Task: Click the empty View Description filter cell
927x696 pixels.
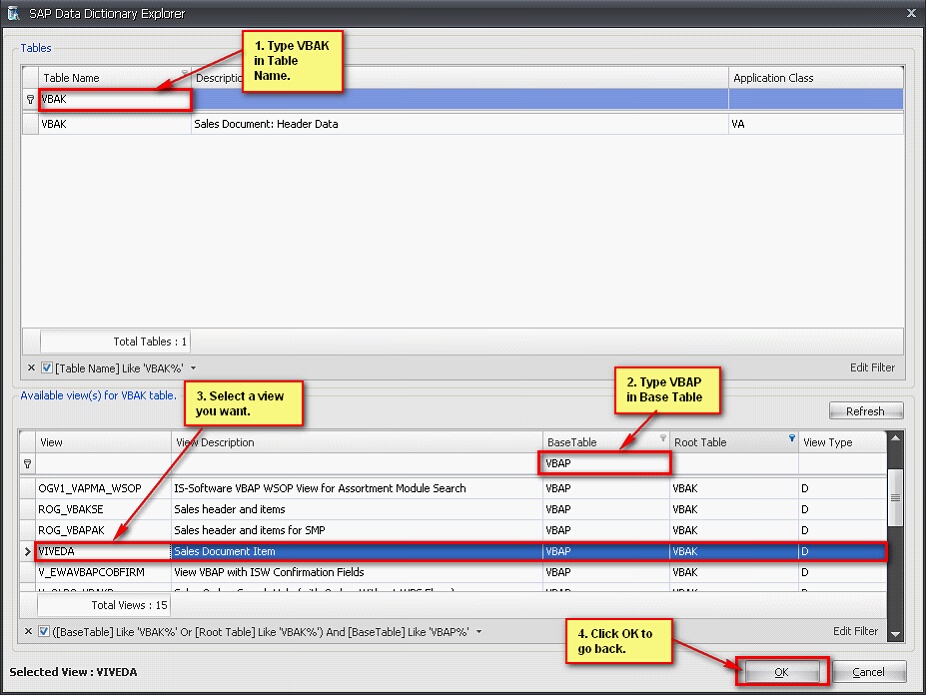Action: [356, 464]
